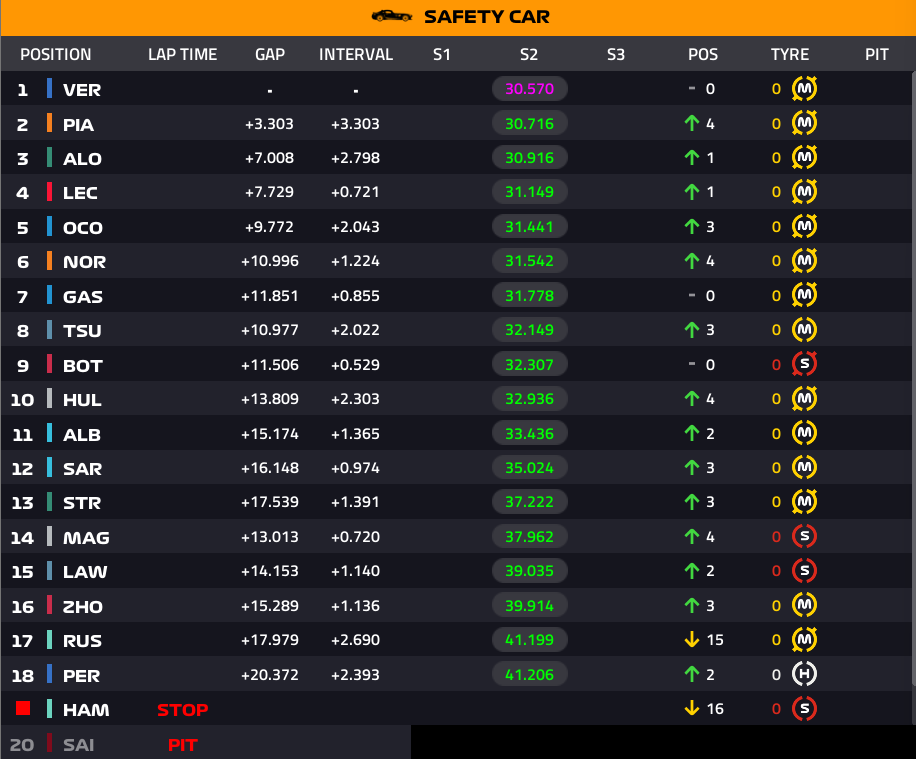Click TSU's green 32.149 sector time

(x=529, y=330)
